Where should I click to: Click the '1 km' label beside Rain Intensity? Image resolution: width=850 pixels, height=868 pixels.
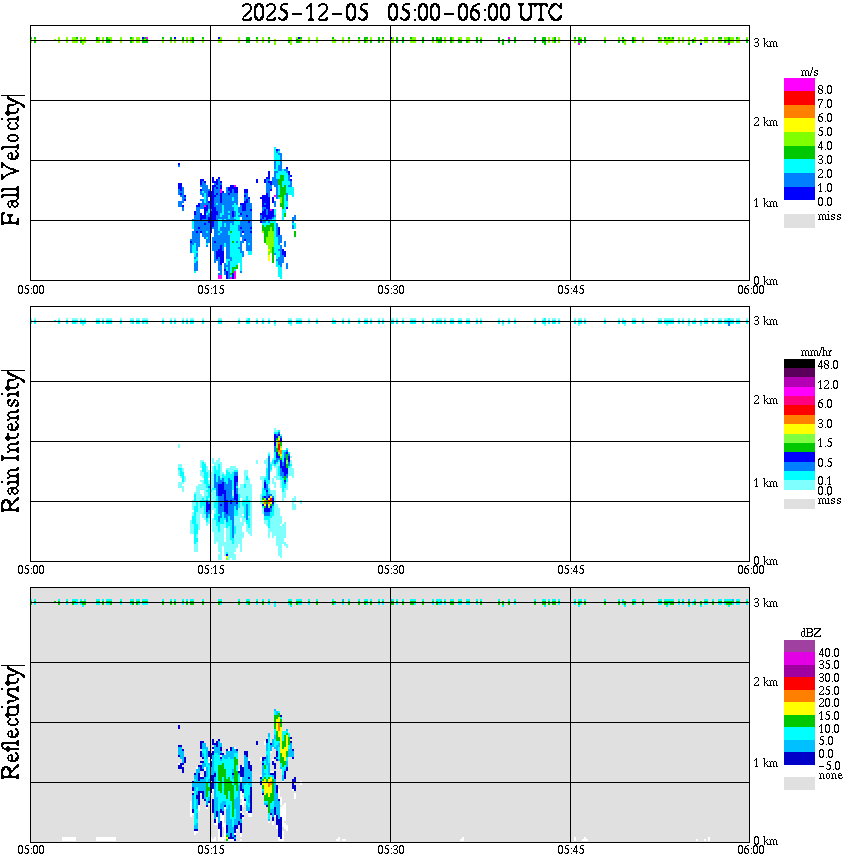[766, 483]
